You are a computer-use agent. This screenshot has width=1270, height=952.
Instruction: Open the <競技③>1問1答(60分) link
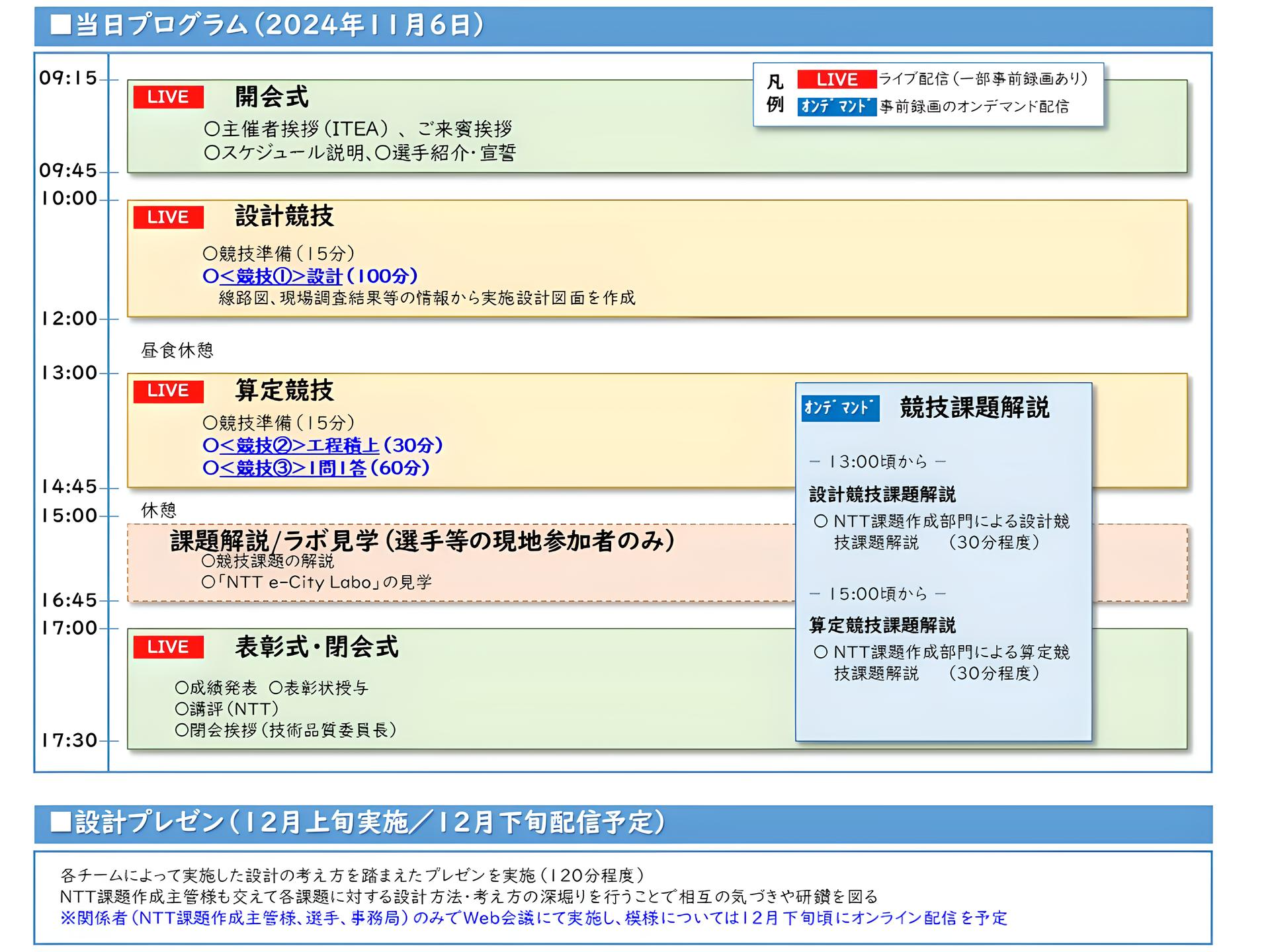pyautogui.click(x=316, y=468)
